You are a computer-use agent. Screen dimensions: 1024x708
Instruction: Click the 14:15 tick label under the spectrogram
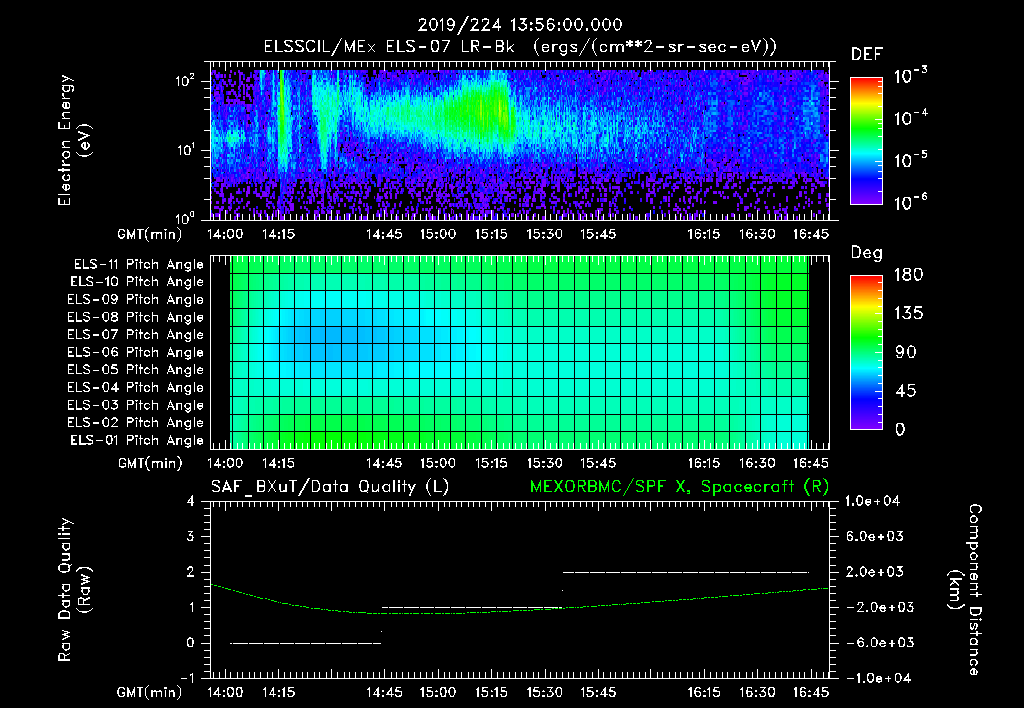point(278,234)
